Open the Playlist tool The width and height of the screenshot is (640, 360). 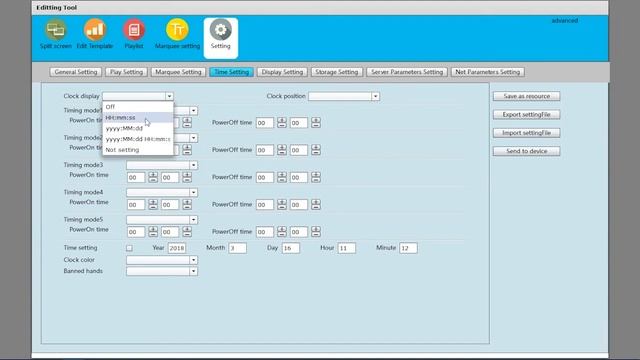click(x=134, y=34)
